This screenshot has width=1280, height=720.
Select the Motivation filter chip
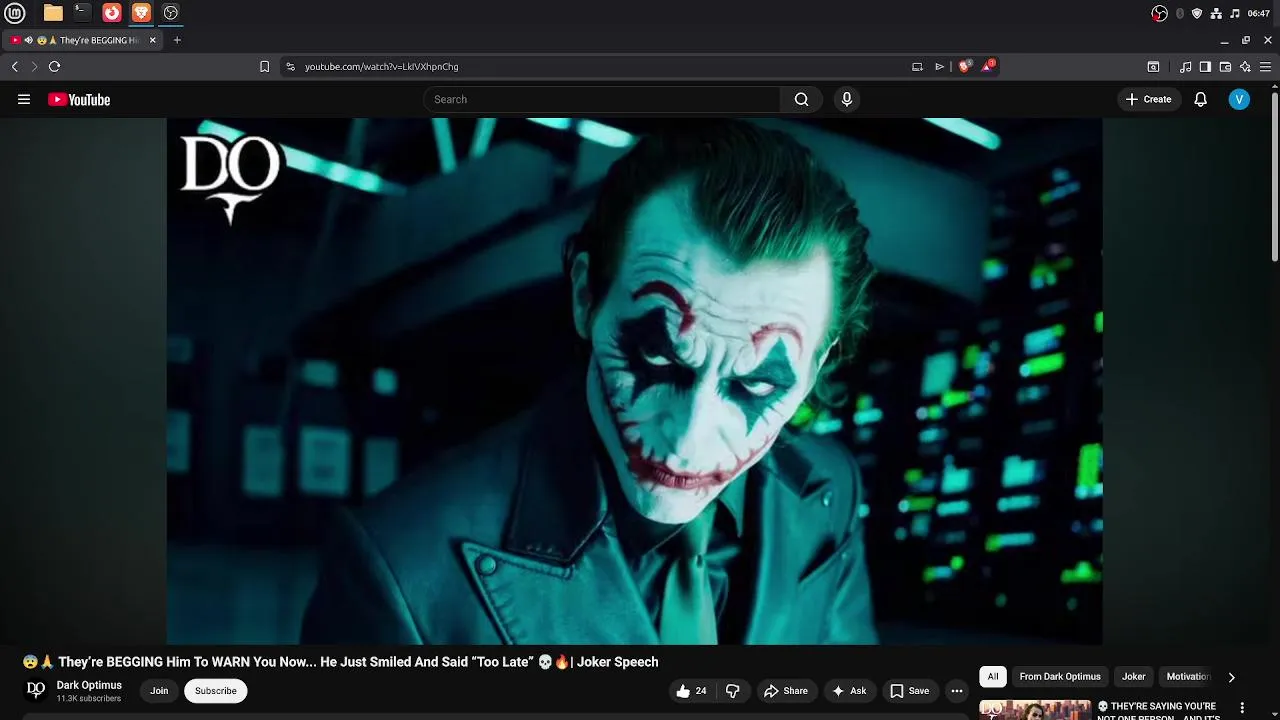[1188, 677]
